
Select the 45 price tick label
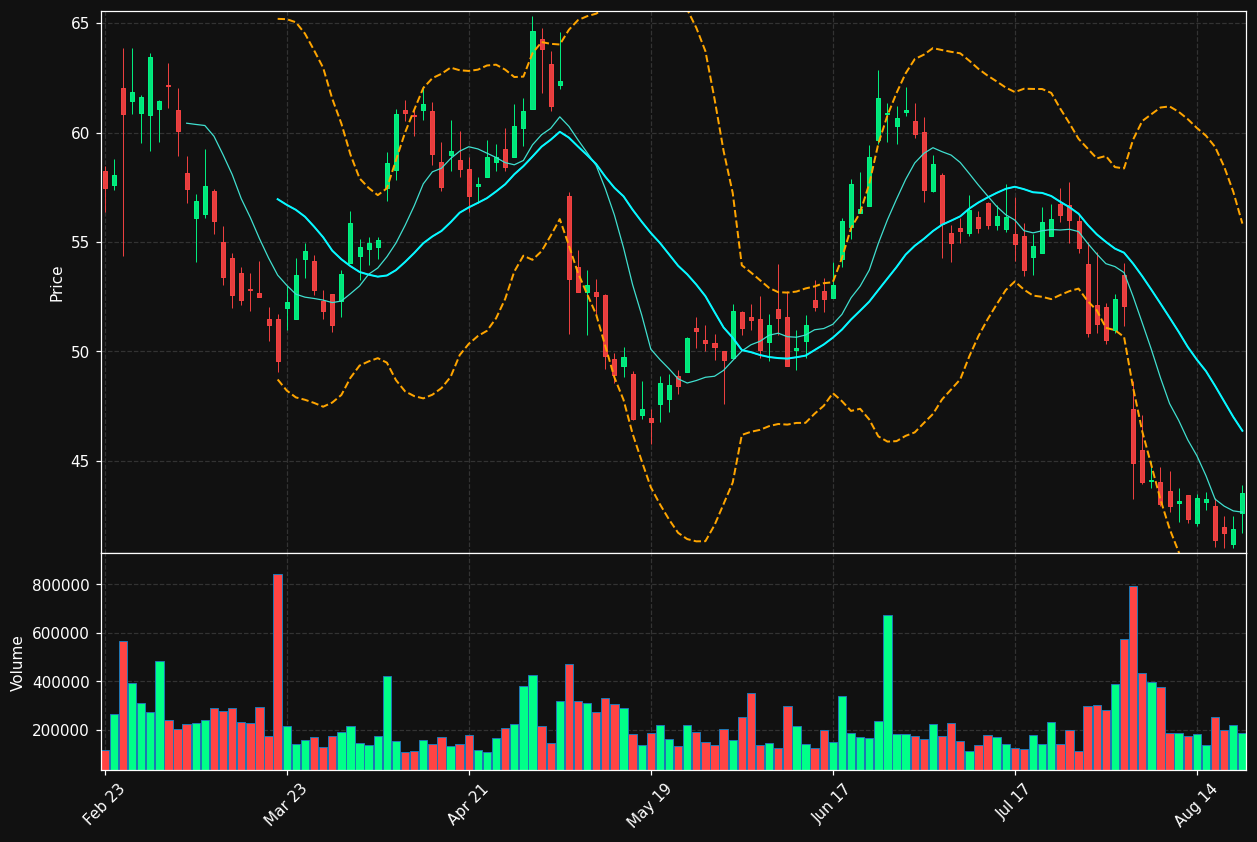80,462
